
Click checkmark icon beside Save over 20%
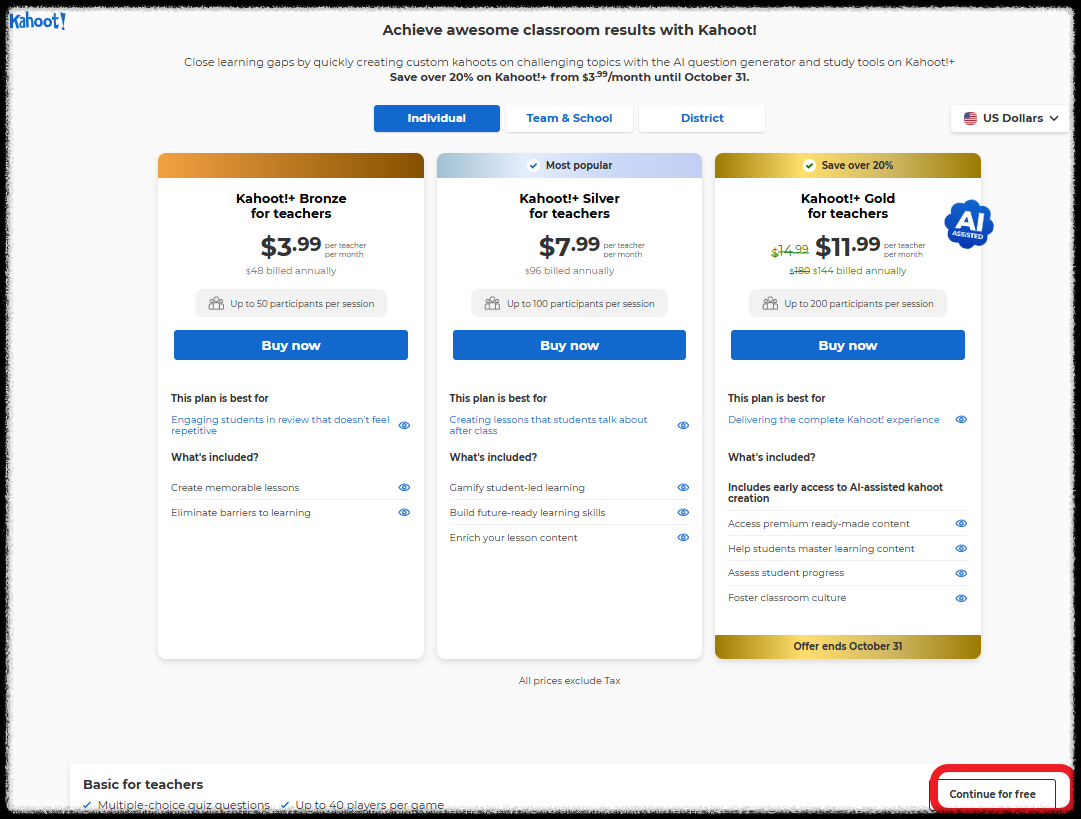(809, 165)
